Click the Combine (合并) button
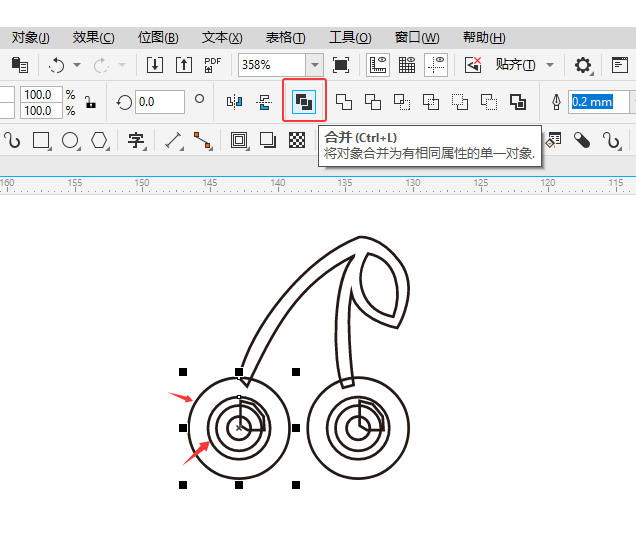Screen dimensions: 636x538 (304, 101)
